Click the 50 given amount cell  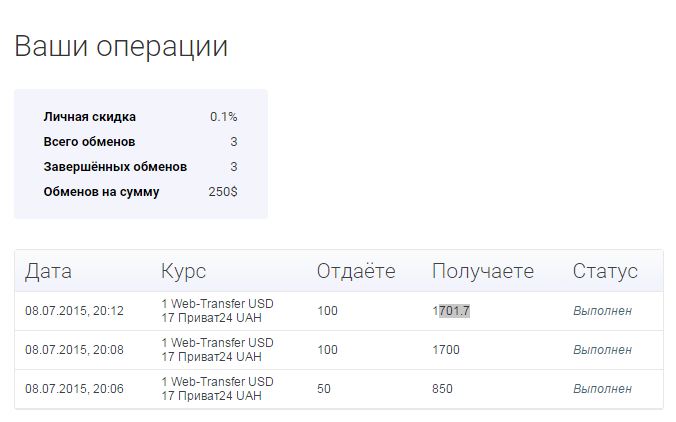tap(324, 389)
